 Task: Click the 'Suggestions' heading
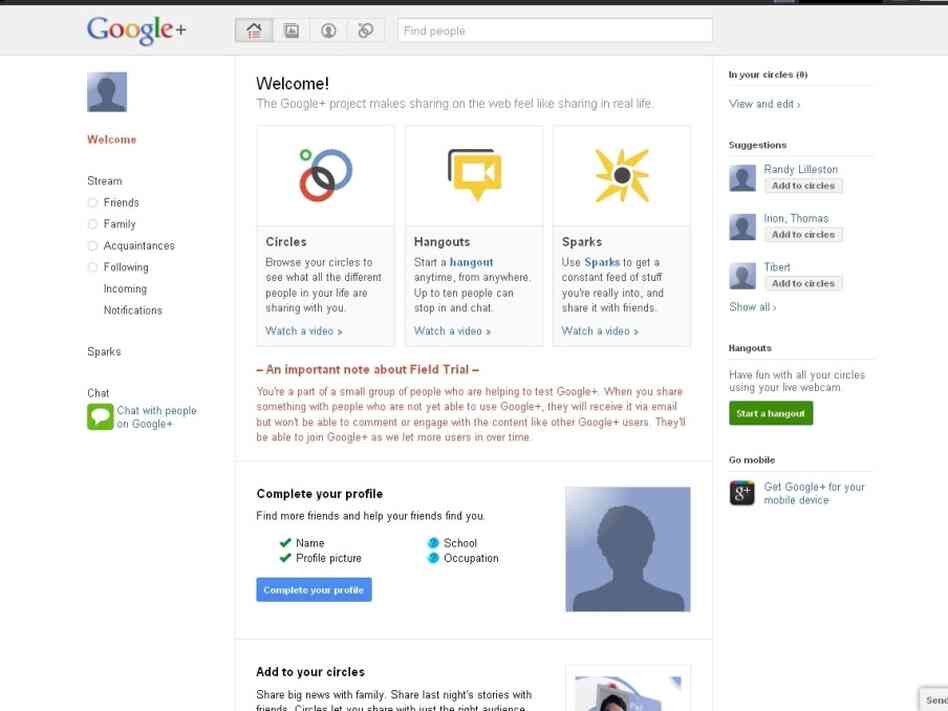pos(758,145)
